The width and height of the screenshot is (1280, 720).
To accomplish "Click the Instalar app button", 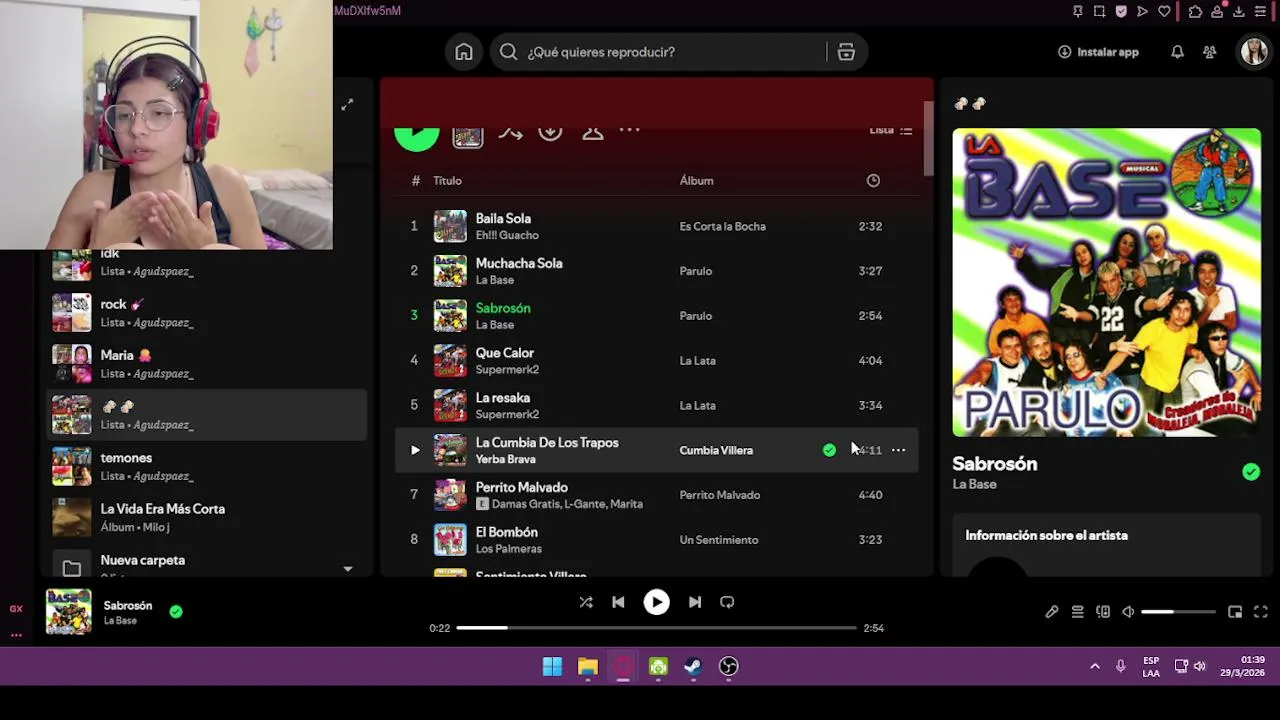I will 1098,52.
